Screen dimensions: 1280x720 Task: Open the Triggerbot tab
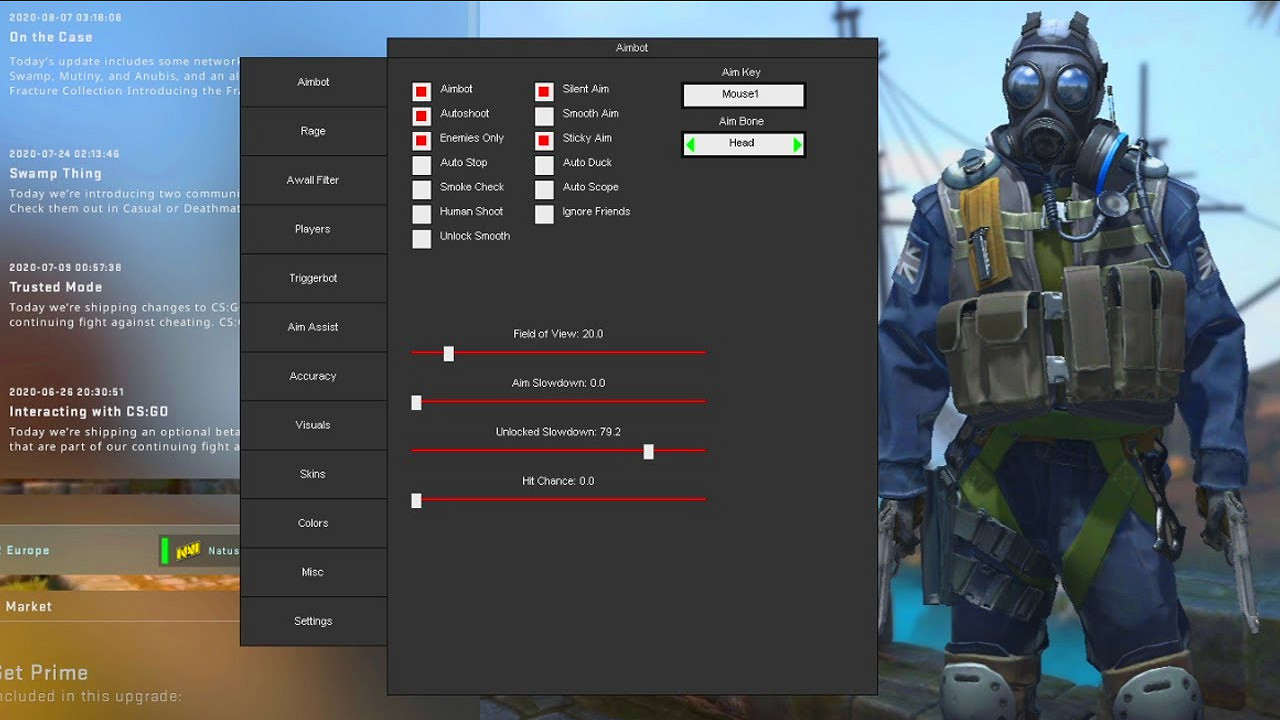313,277
